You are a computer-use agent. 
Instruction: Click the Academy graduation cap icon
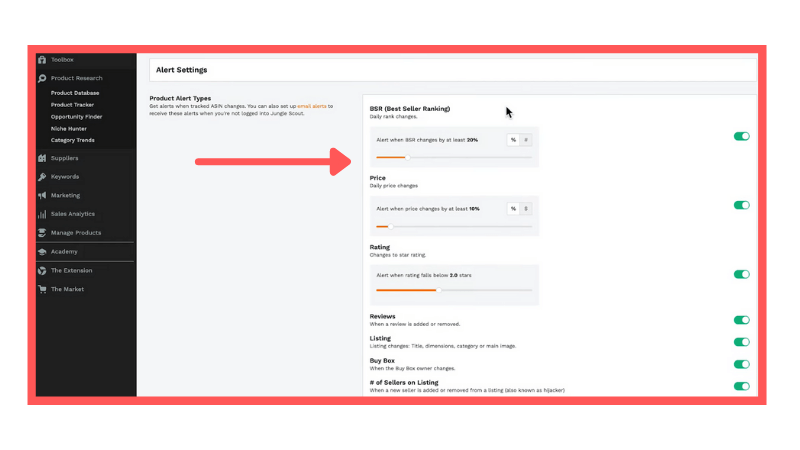pos(42,252)
